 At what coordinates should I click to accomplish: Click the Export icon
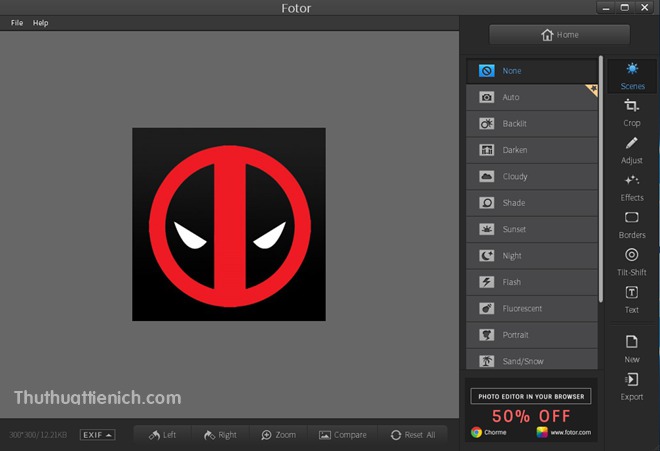[x=632, y=386]
